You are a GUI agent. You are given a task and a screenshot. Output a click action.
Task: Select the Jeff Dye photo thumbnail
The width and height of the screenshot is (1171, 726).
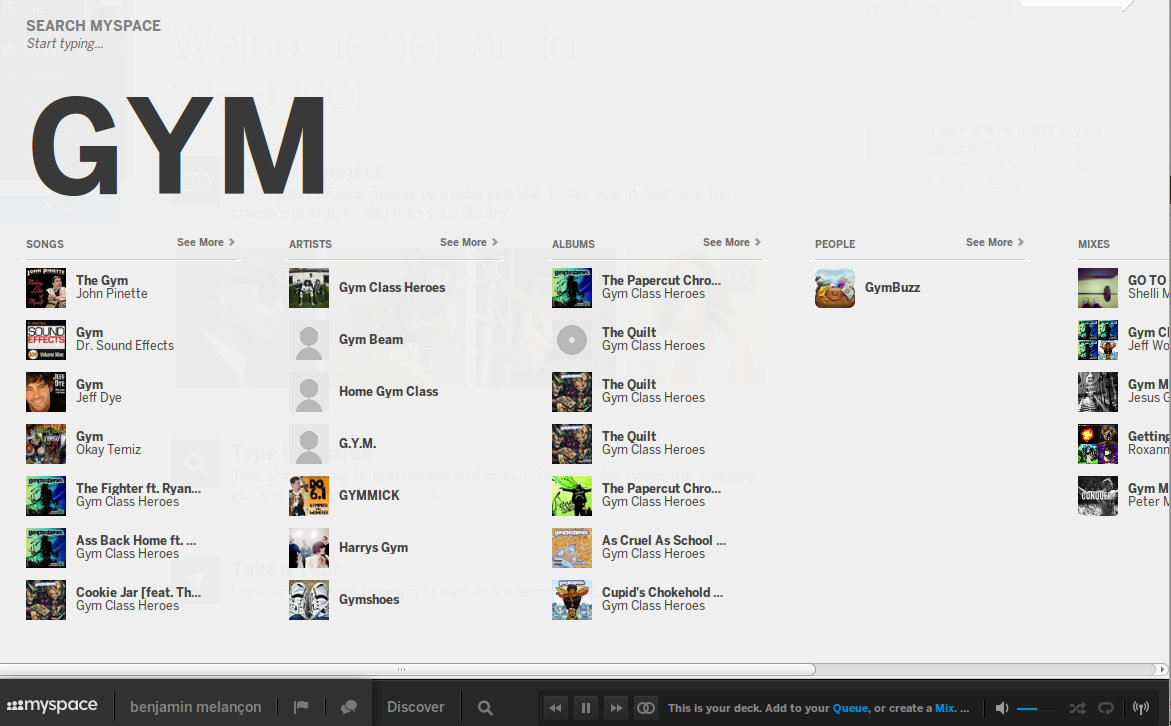click(46, 391)
